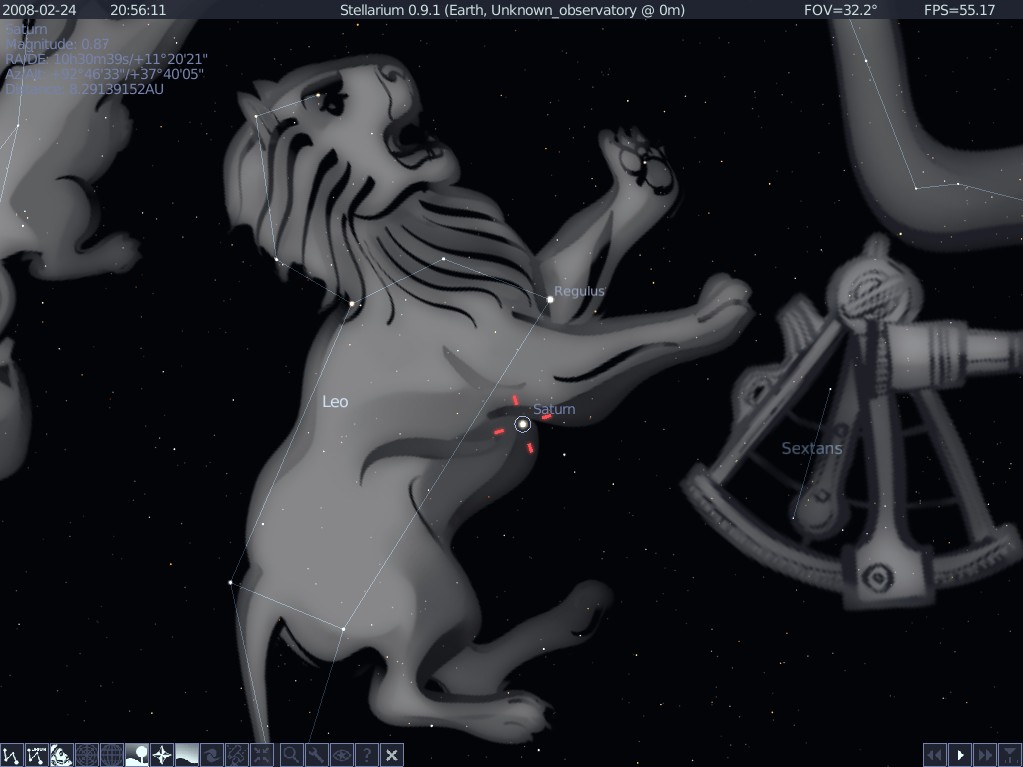Center view on selected object

(x=261, y=755)
